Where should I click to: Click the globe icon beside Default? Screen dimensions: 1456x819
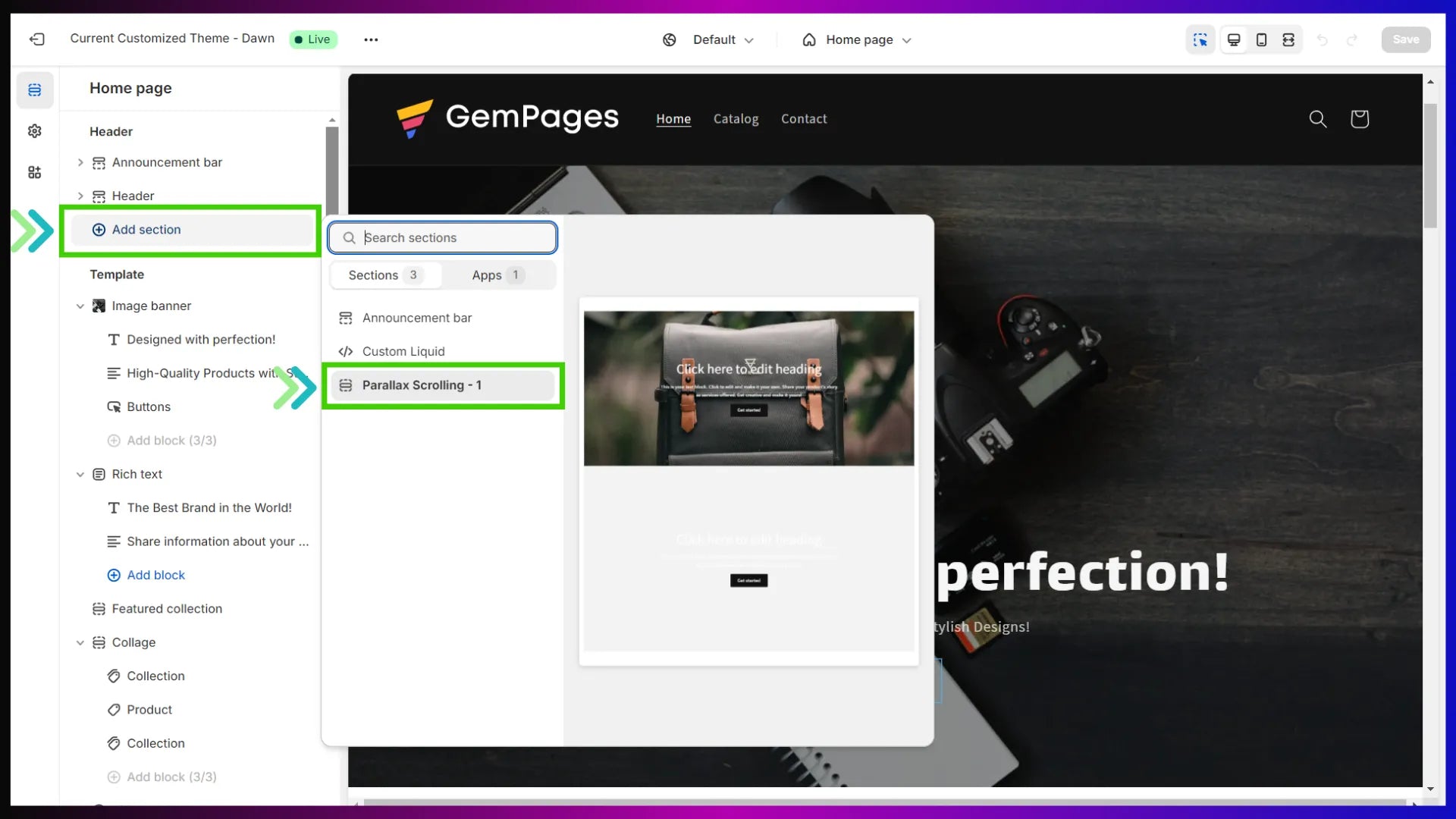click(670, 39)
